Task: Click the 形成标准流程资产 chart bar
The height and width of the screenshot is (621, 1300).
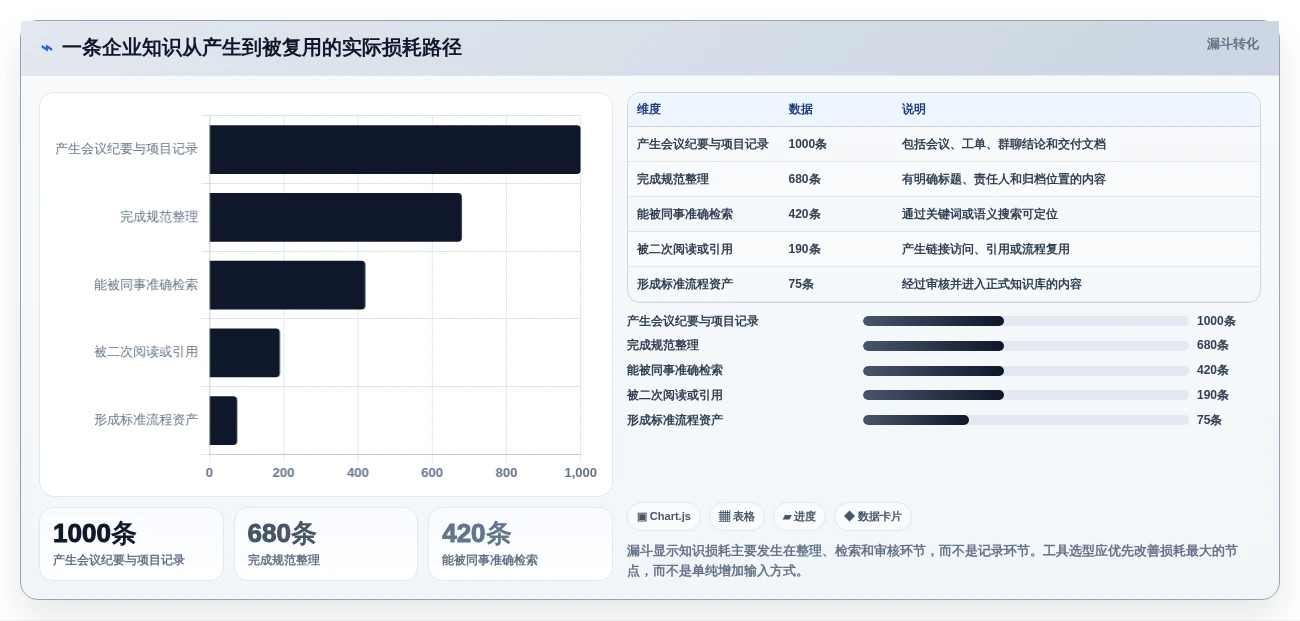Action: [x=224, y=420]
